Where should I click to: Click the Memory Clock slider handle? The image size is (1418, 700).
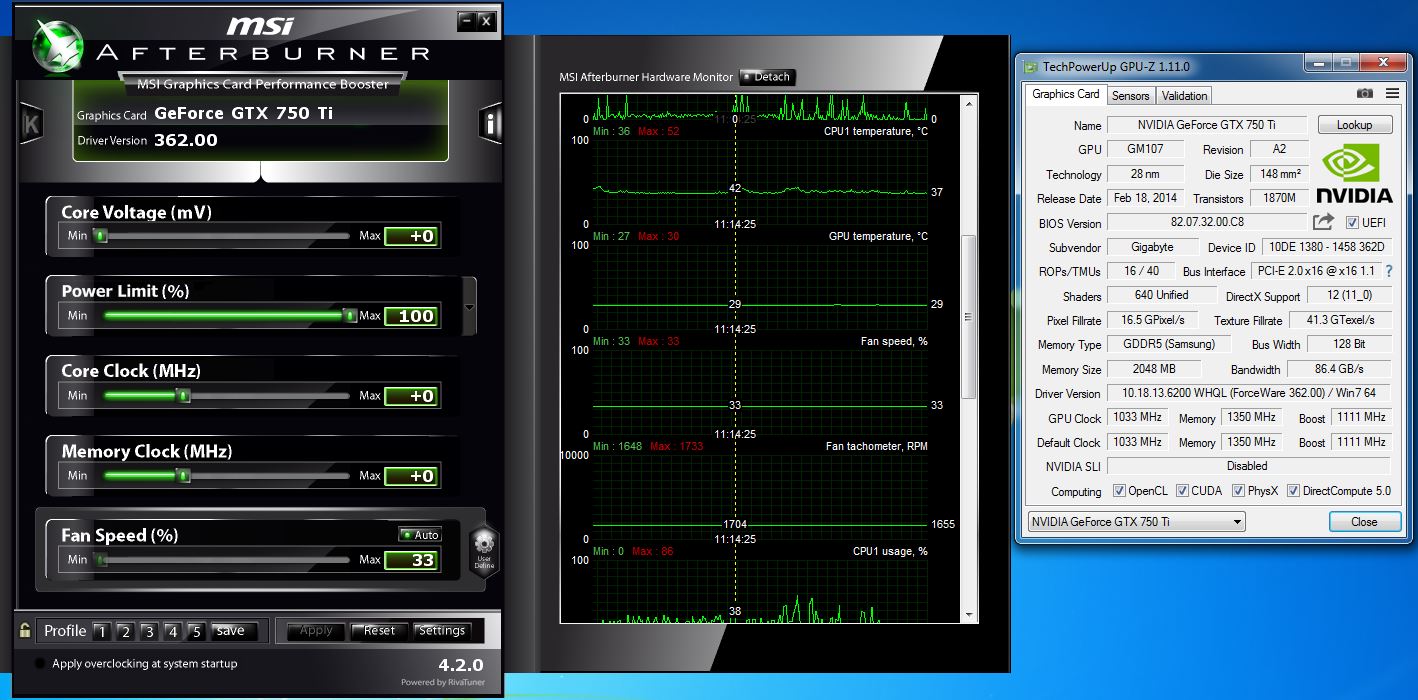(x=183, y=476)
